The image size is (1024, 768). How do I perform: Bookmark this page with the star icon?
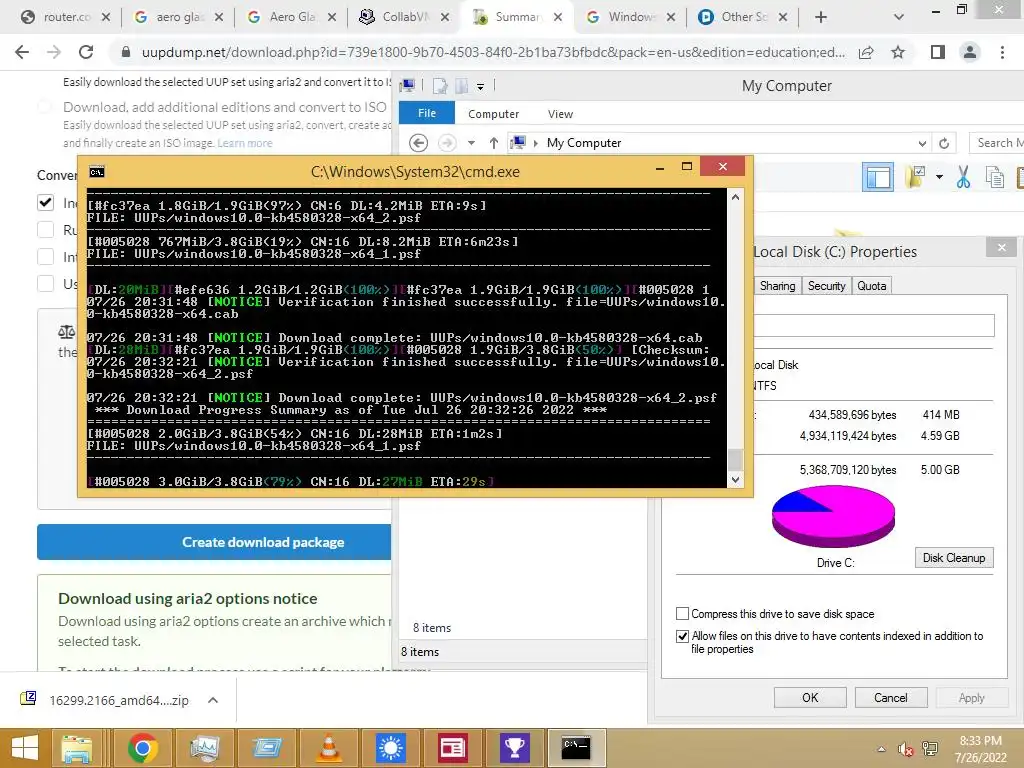898,52
